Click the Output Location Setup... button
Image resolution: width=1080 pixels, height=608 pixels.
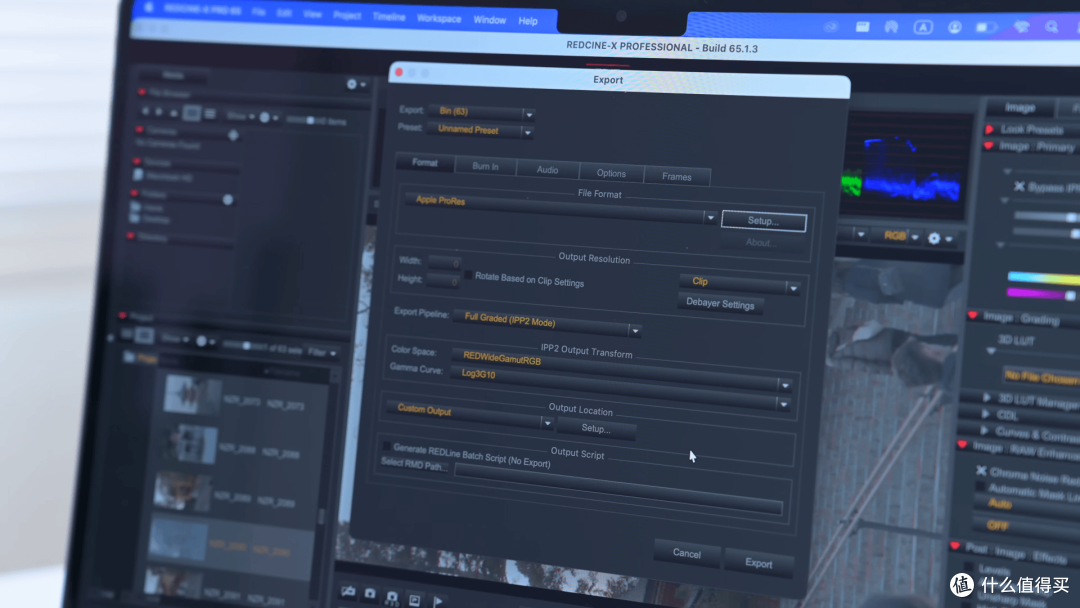pos(596,428)
